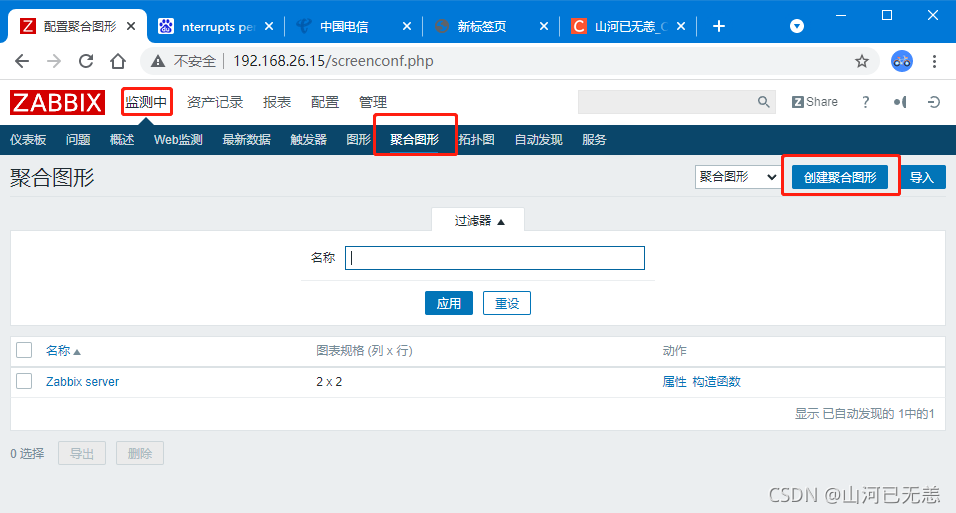Click the not secure warning icon
Image resolution: width=956 pixels, height=513 pixels.
pos(158,61)
